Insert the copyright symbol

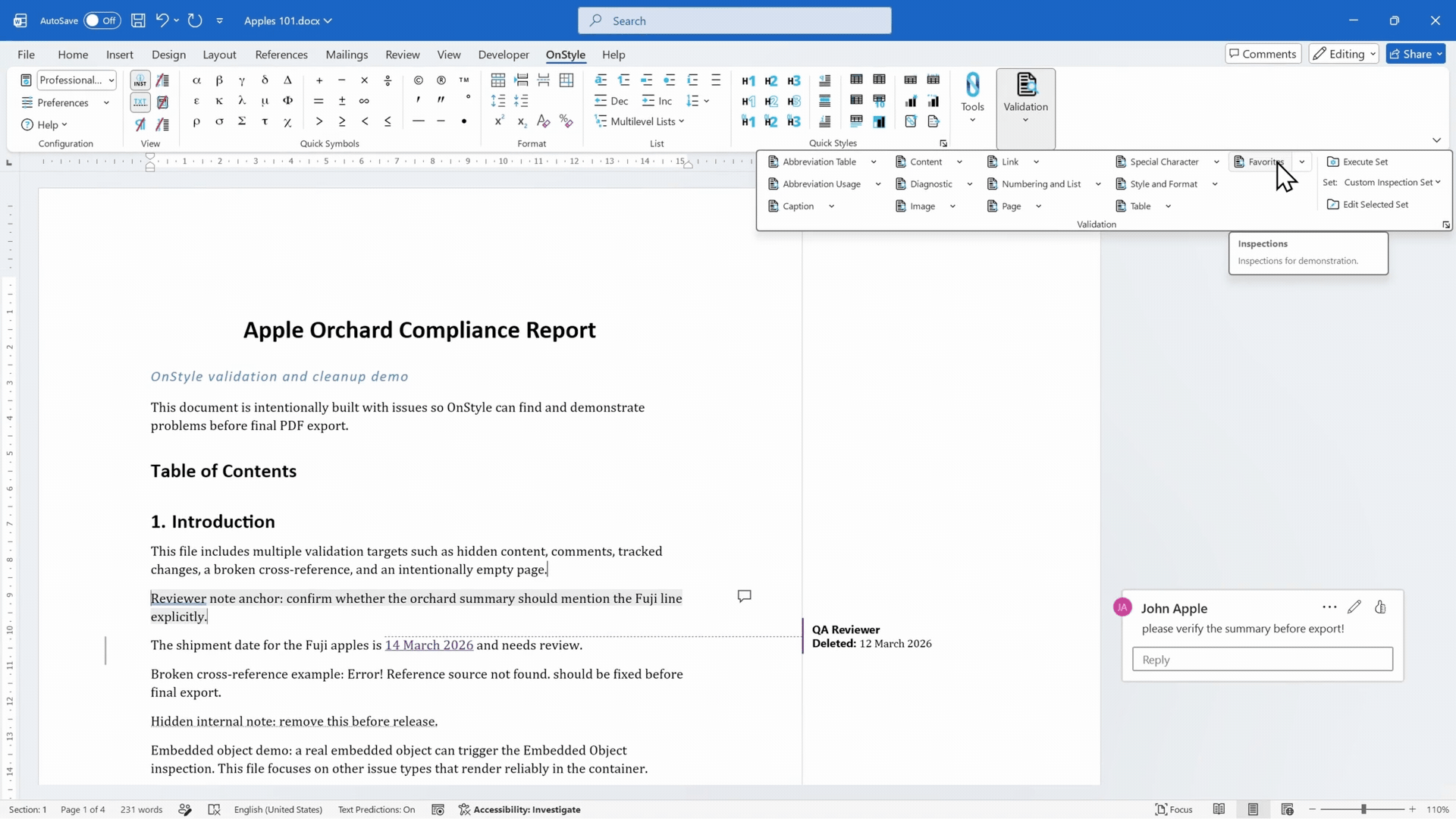tap(419, 80)
